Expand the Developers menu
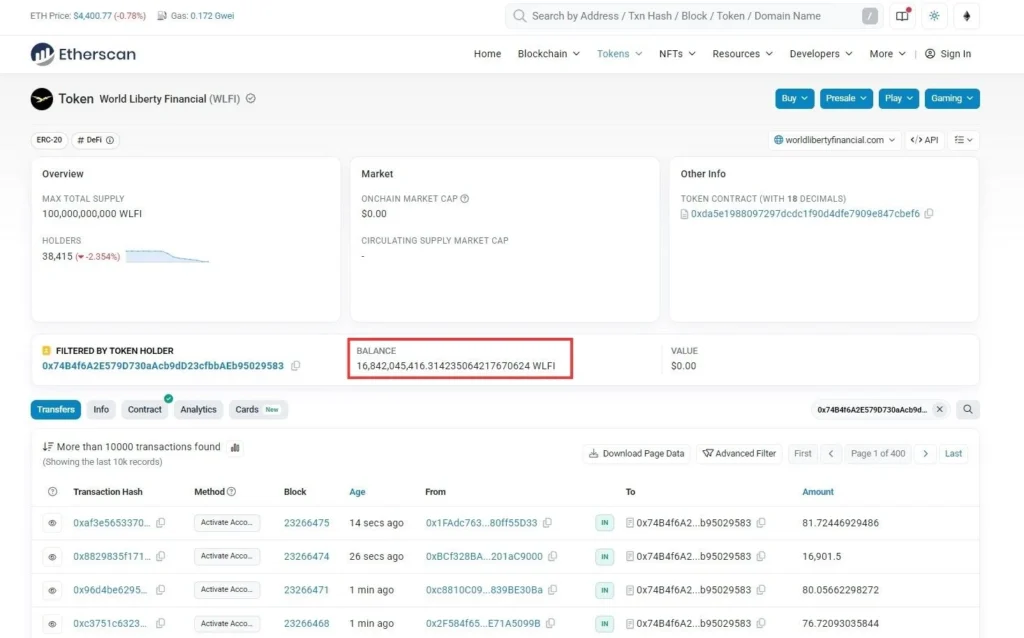 (x=821, y=54)
